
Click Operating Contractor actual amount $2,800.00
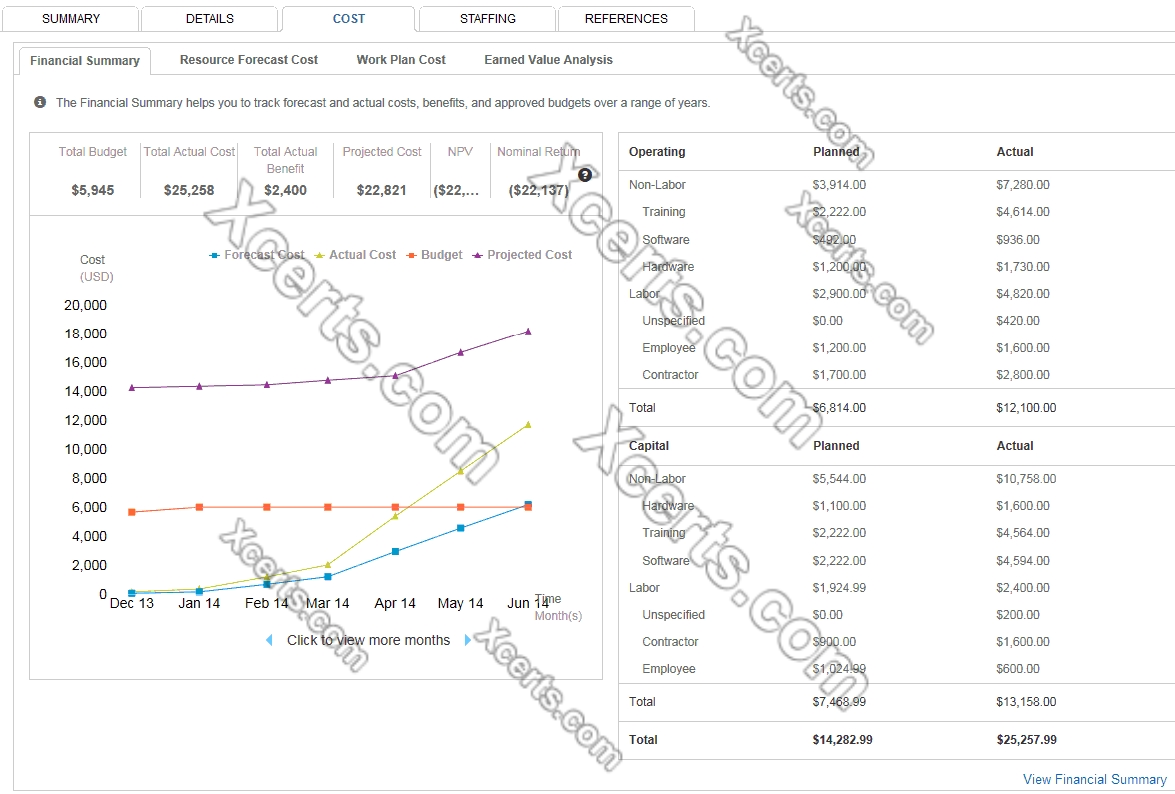1023,375
